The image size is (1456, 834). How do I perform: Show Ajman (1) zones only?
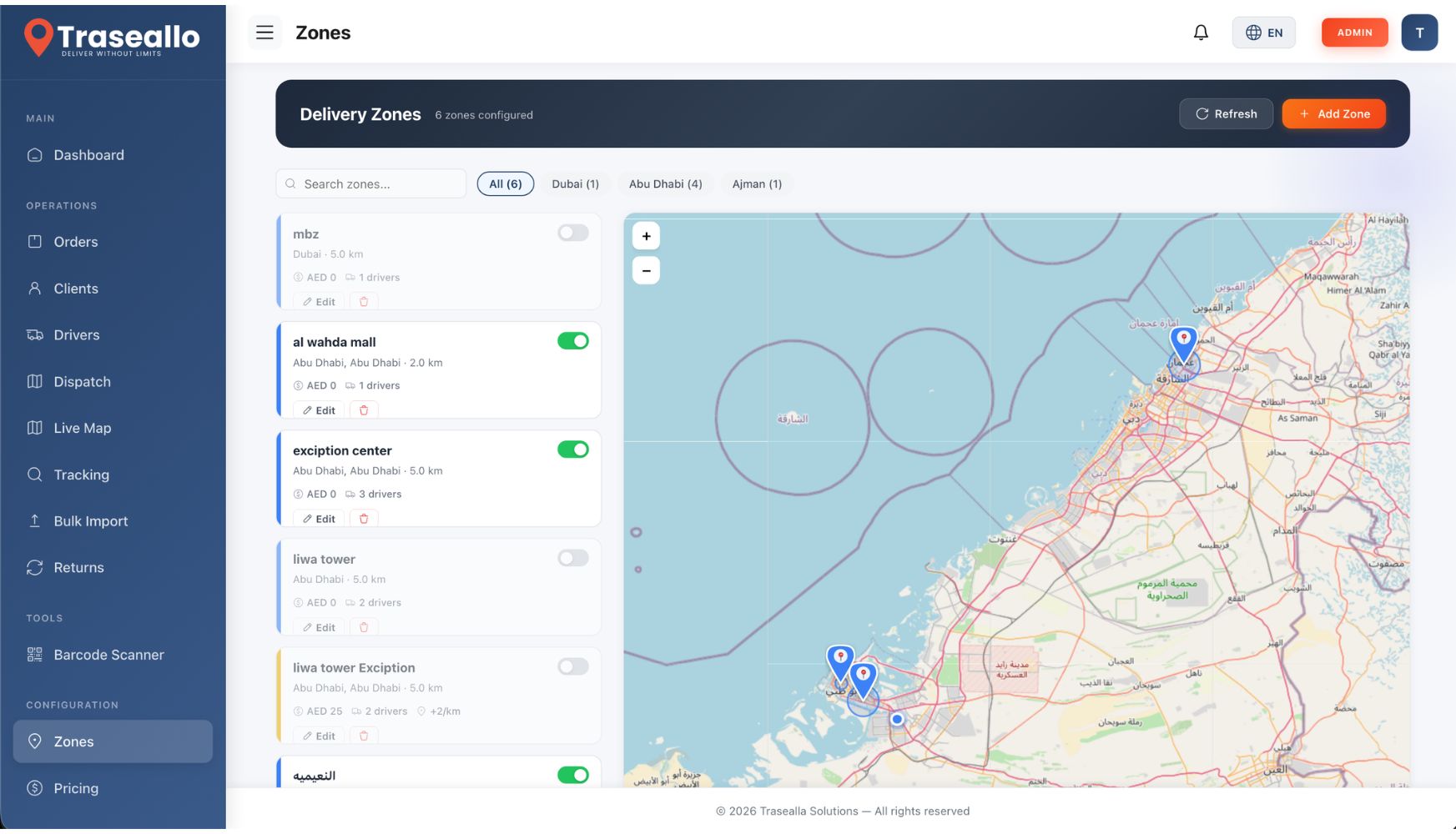pyautogui.click(x=757, y=183)
